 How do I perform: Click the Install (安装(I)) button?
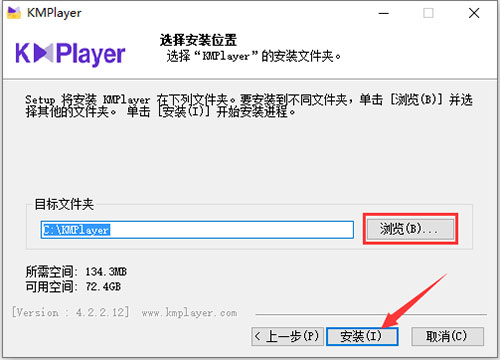point(362,336)
